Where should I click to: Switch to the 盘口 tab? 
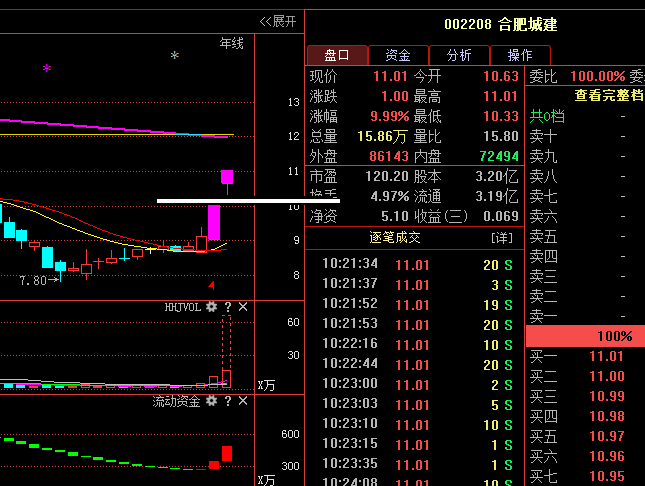pos(337,55)
